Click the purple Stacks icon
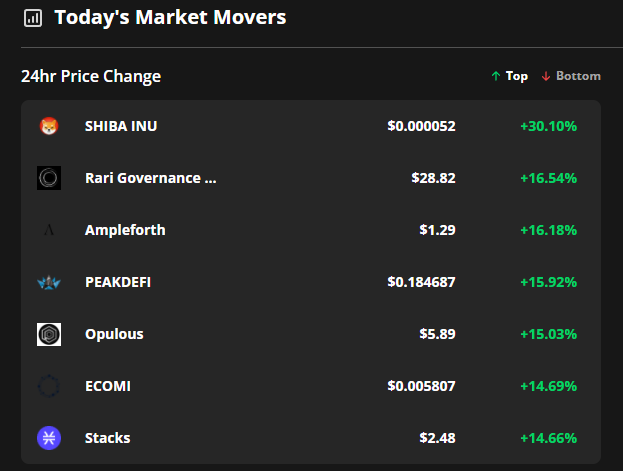 pos(49,438)
